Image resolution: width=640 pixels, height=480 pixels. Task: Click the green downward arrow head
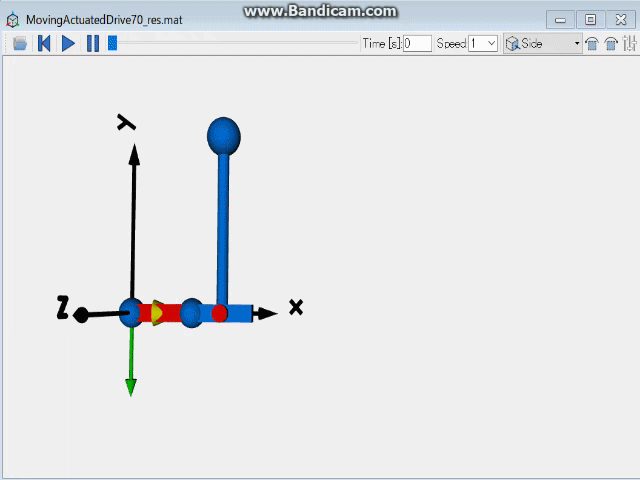pyautogui.click(x=130, y=386)
